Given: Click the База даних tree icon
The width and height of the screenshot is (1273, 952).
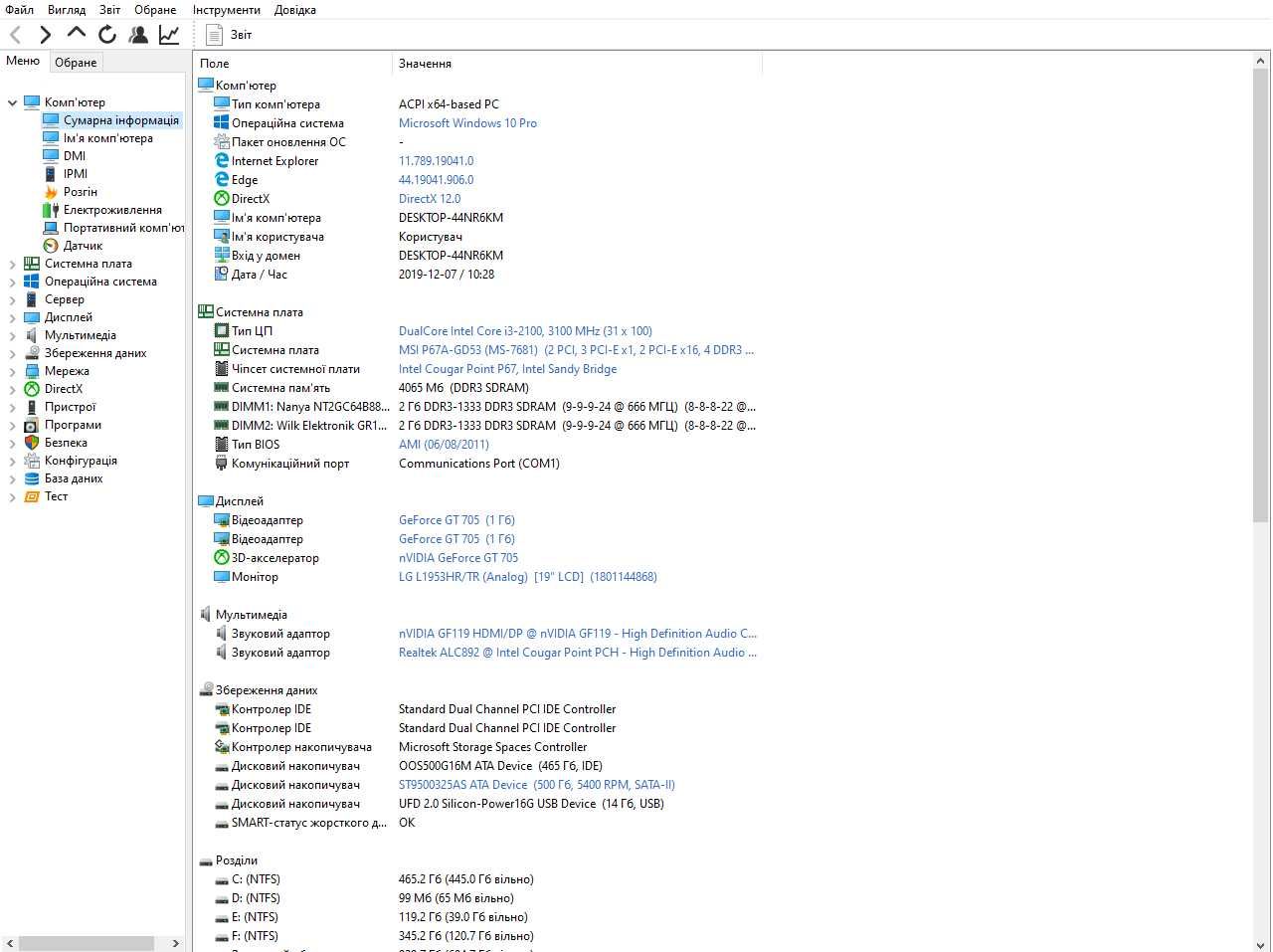Looking at the screenshot, I should tap(32, 478).
